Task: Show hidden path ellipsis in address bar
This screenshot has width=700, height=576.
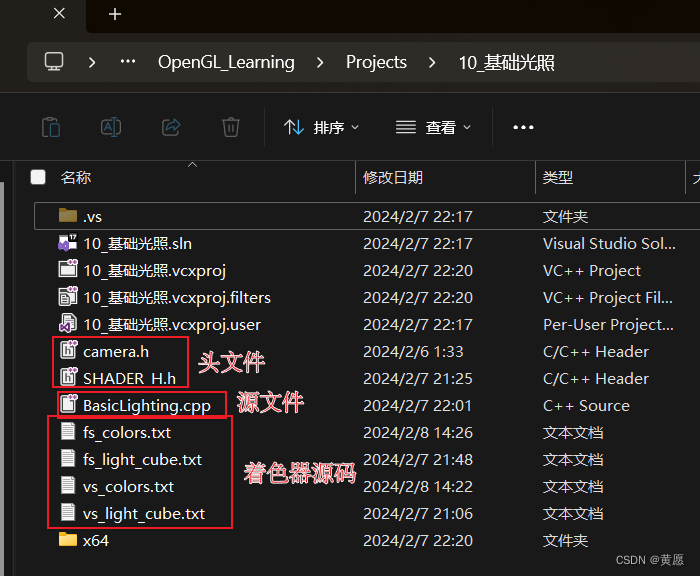Action: click(x=128, y=61)
